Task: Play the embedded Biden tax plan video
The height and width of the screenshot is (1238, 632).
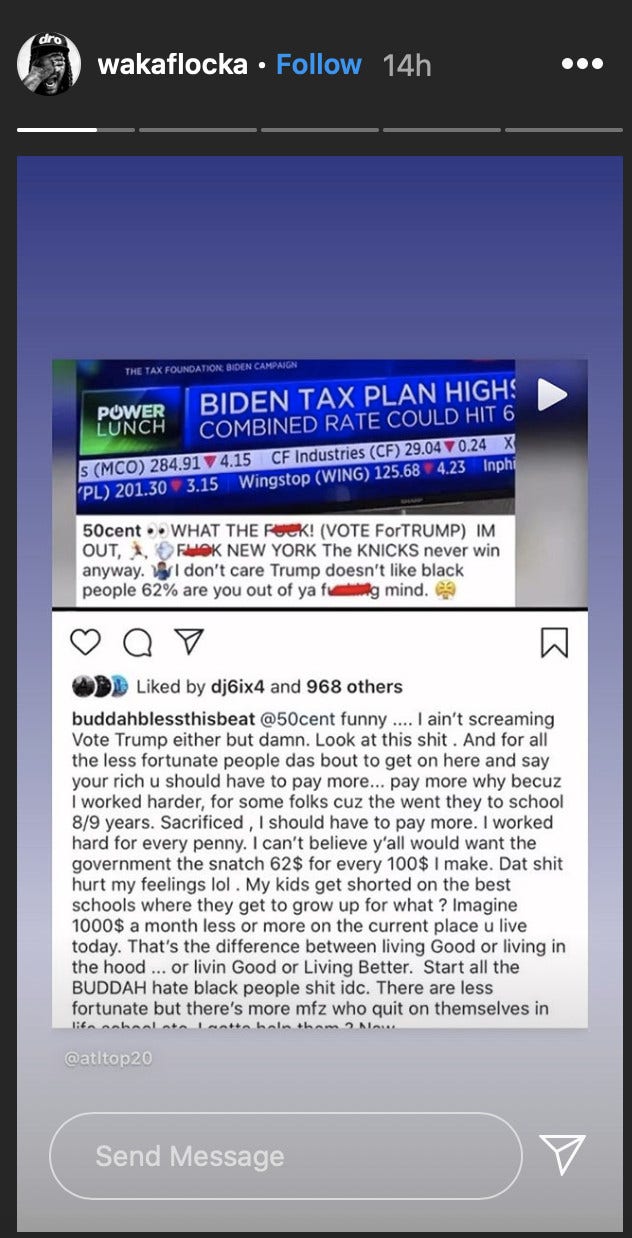Action: 552,394
